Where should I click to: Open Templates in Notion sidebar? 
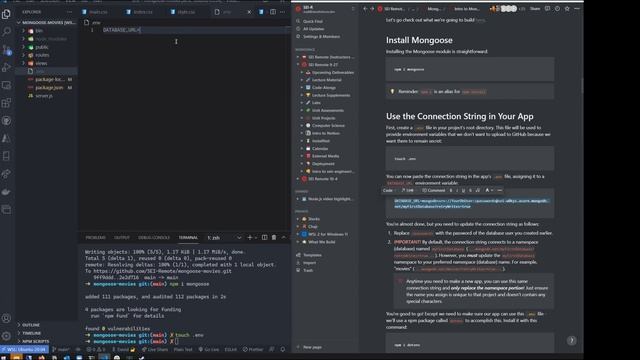312,255
